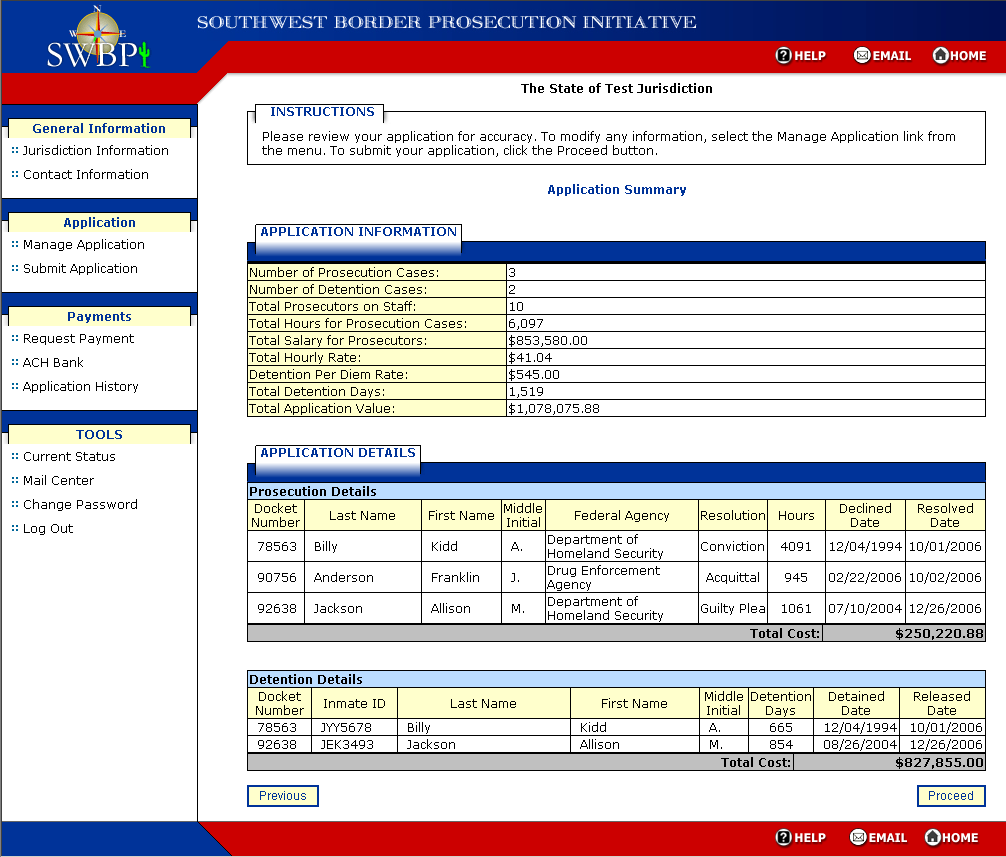Check Current Status under Tools
This screenshot has height=857, width=1006.
(70, 457)
